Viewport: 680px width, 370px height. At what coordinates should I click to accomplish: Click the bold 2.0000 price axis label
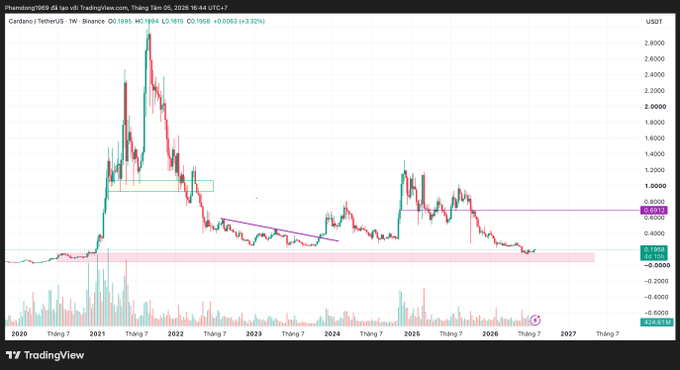tap(655, 107)
